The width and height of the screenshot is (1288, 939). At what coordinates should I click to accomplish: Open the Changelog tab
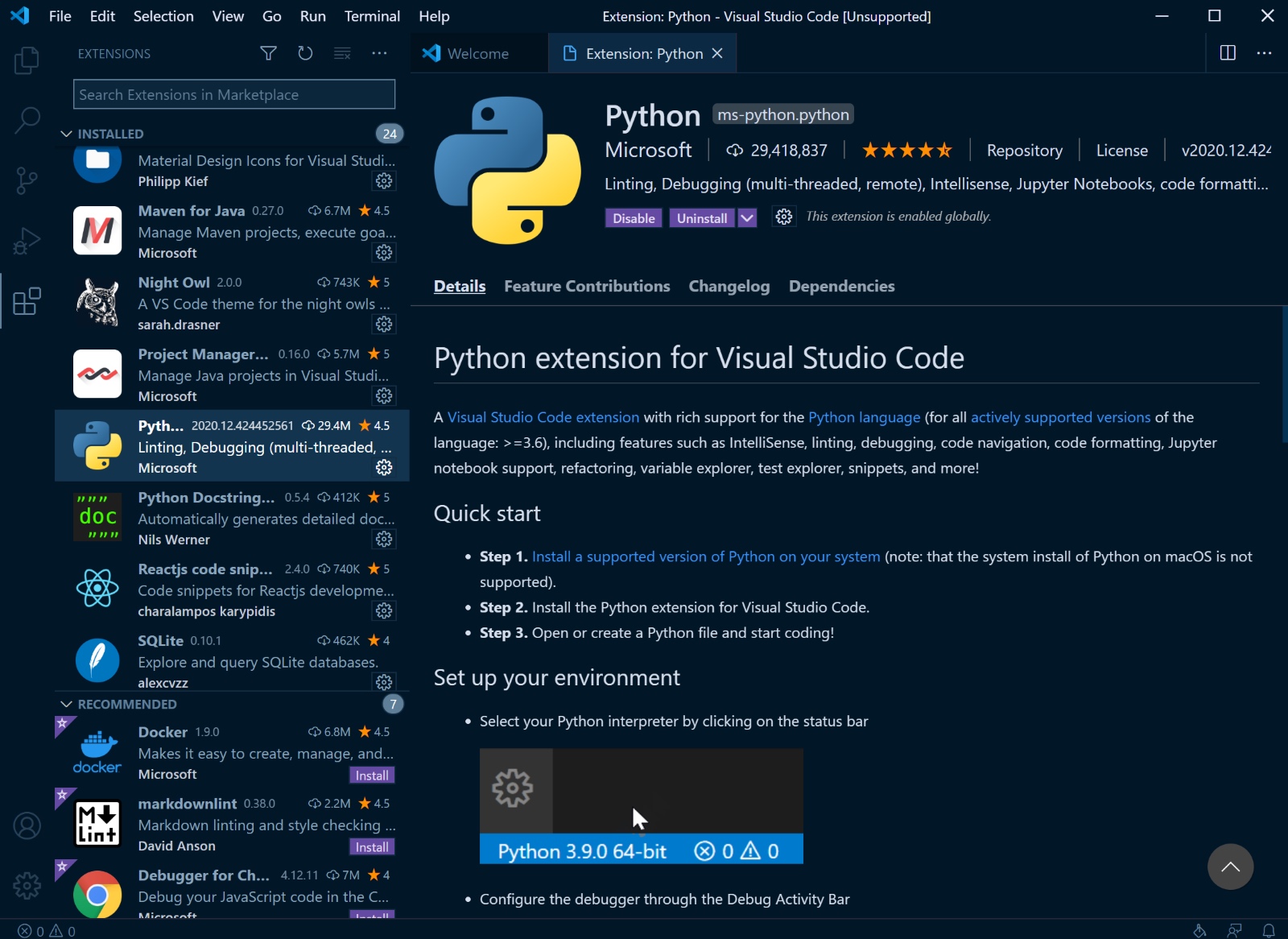[729, 286]
